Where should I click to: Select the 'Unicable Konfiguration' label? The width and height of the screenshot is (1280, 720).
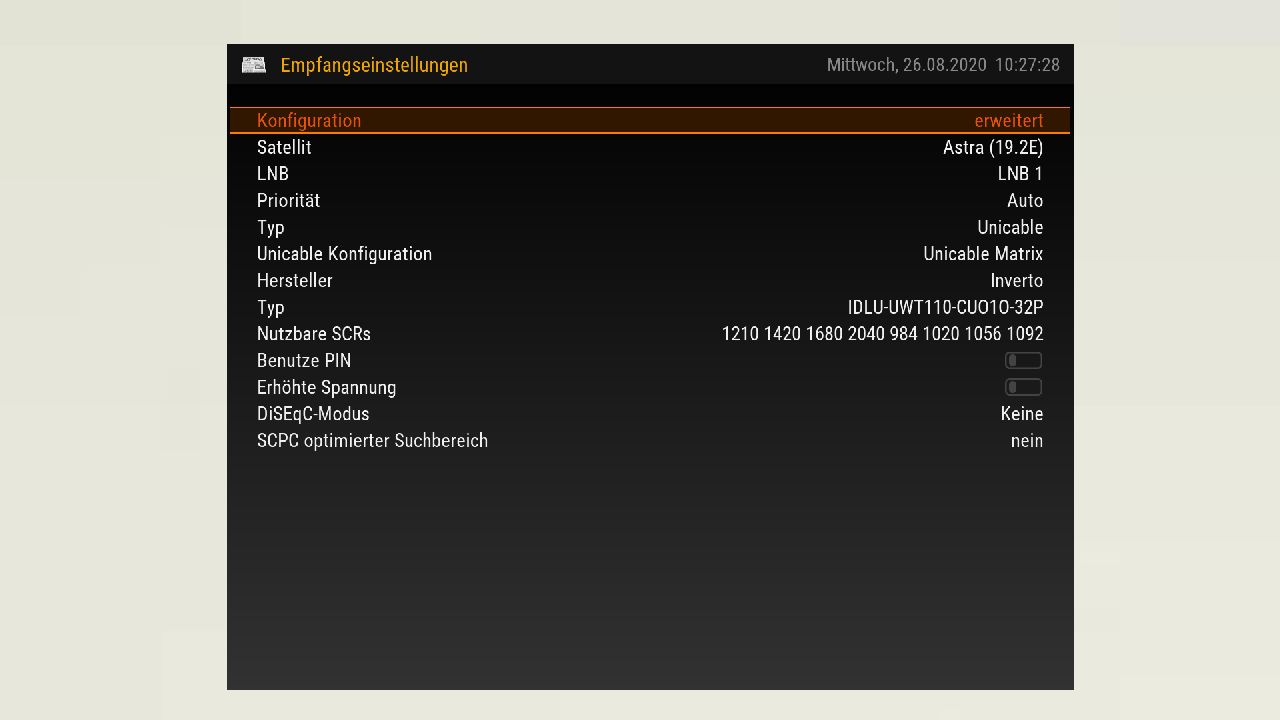pos(344,254)
